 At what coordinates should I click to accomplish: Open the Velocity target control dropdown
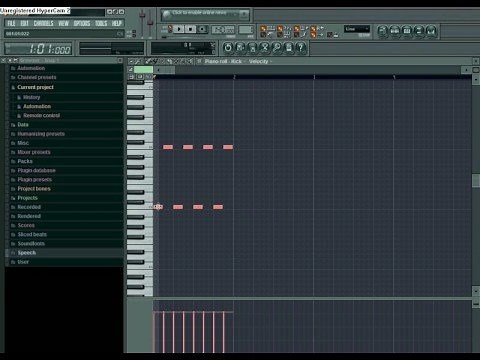[x=260, y=61]
